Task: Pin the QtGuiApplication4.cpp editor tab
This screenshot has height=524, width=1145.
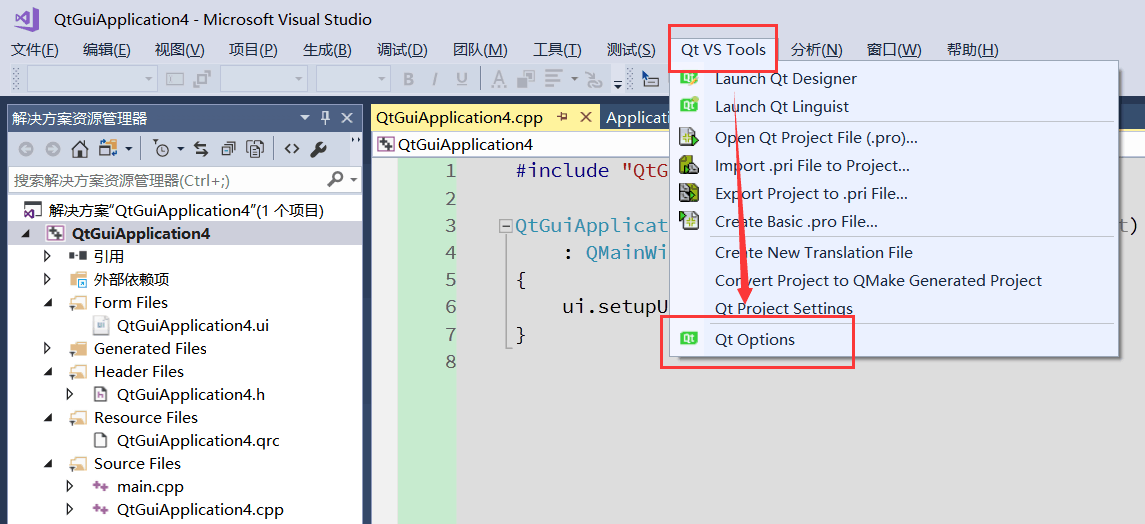Action: point(562,117)
